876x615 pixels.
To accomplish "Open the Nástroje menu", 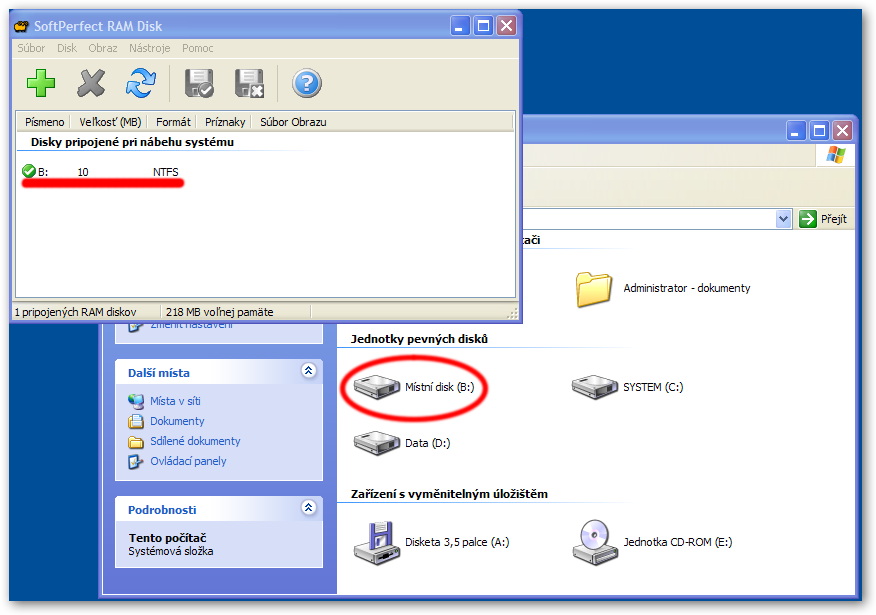I will [149, 48].
